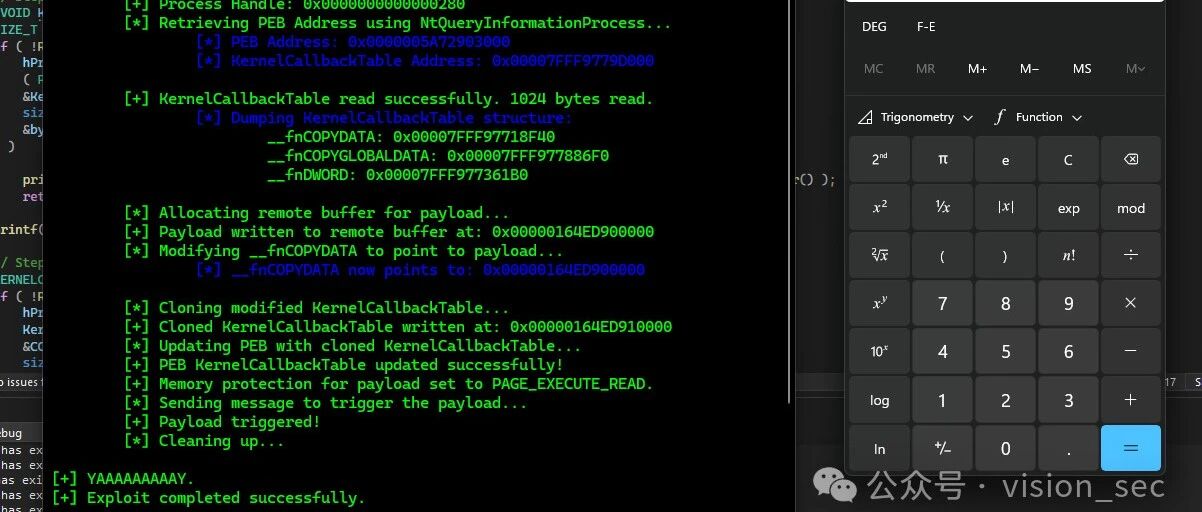Click the subtraction operator key

pyautogui.click(x=1131, y=352)
